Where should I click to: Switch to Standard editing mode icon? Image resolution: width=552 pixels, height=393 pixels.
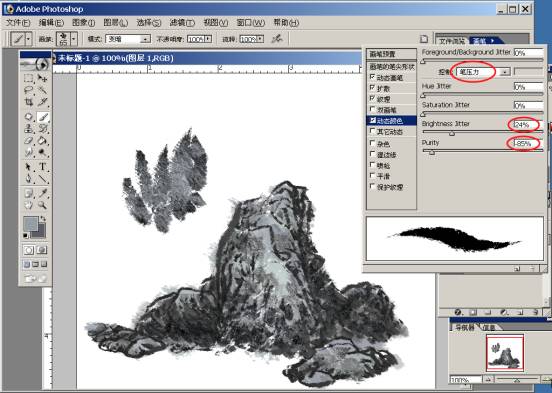(29, 250)
